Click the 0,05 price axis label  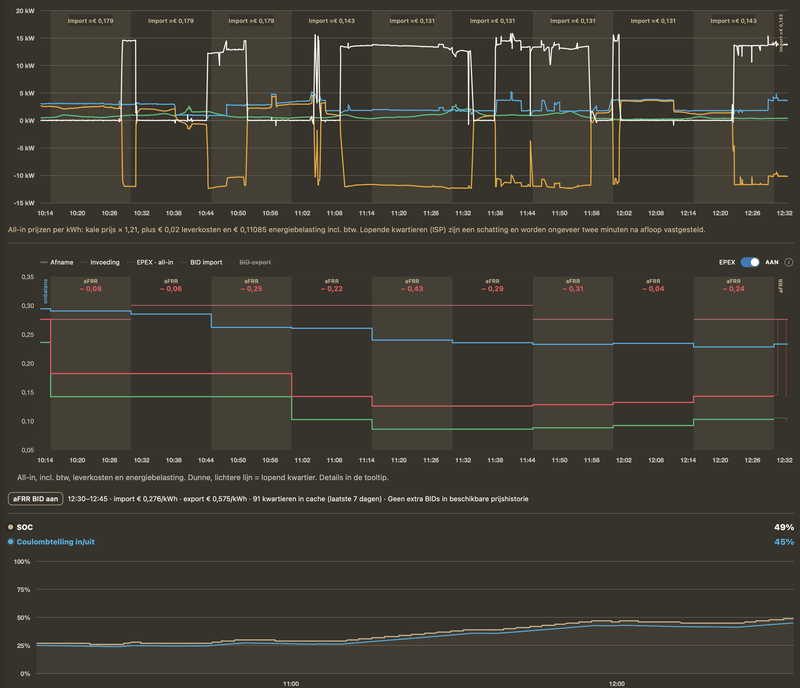point(28,450)
